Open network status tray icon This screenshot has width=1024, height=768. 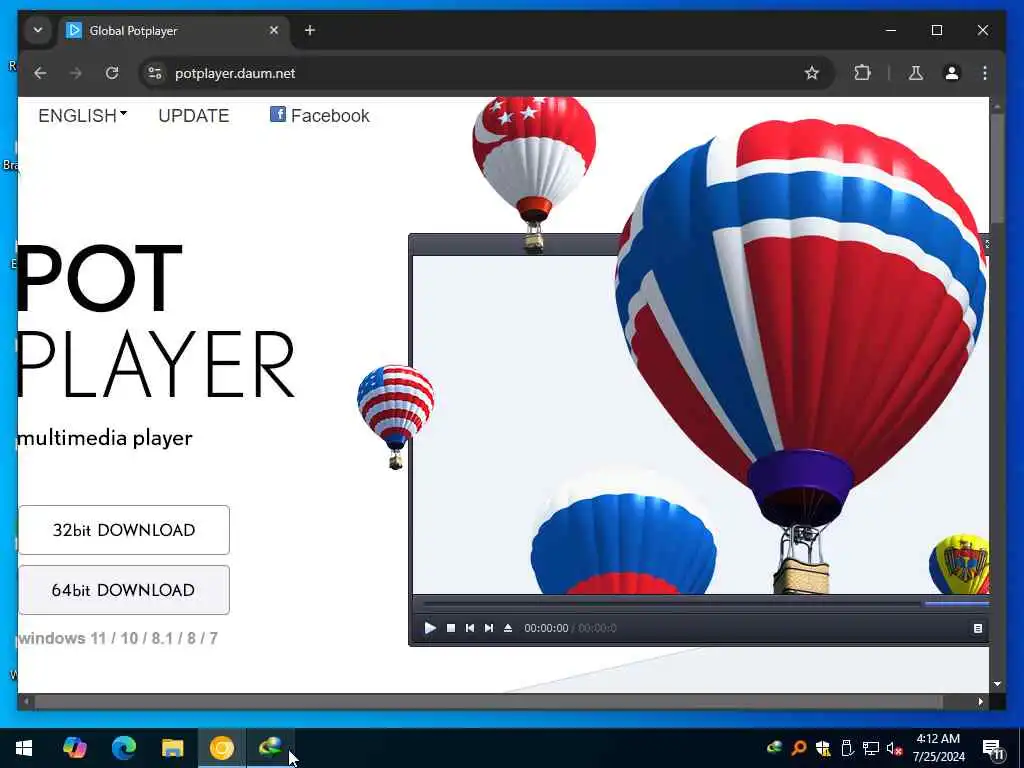pyautogui.click(x=871, y=748)
